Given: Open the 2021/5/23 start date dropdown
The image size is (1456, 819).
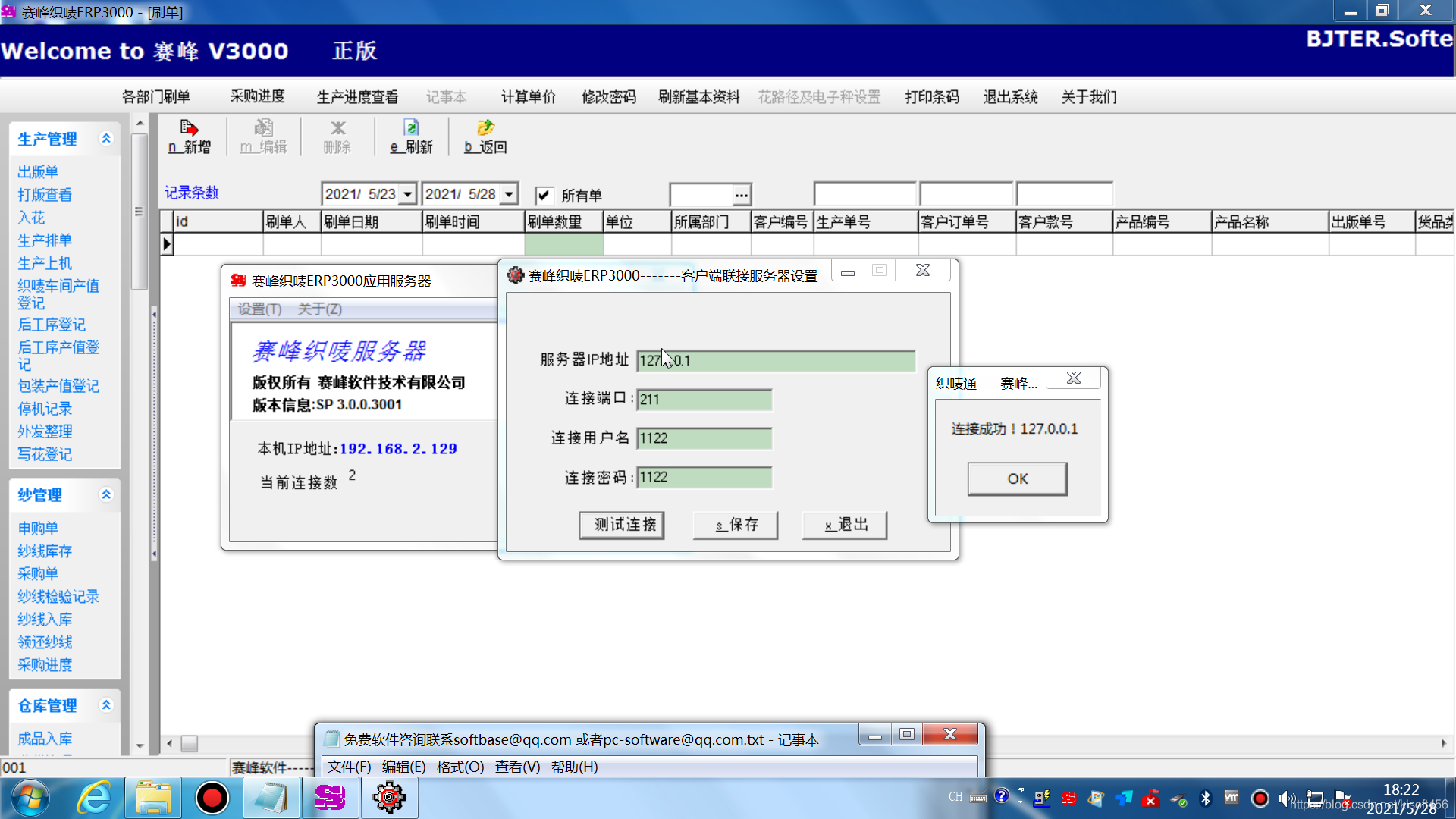Looking at the screenshot, I should [409, 193].
